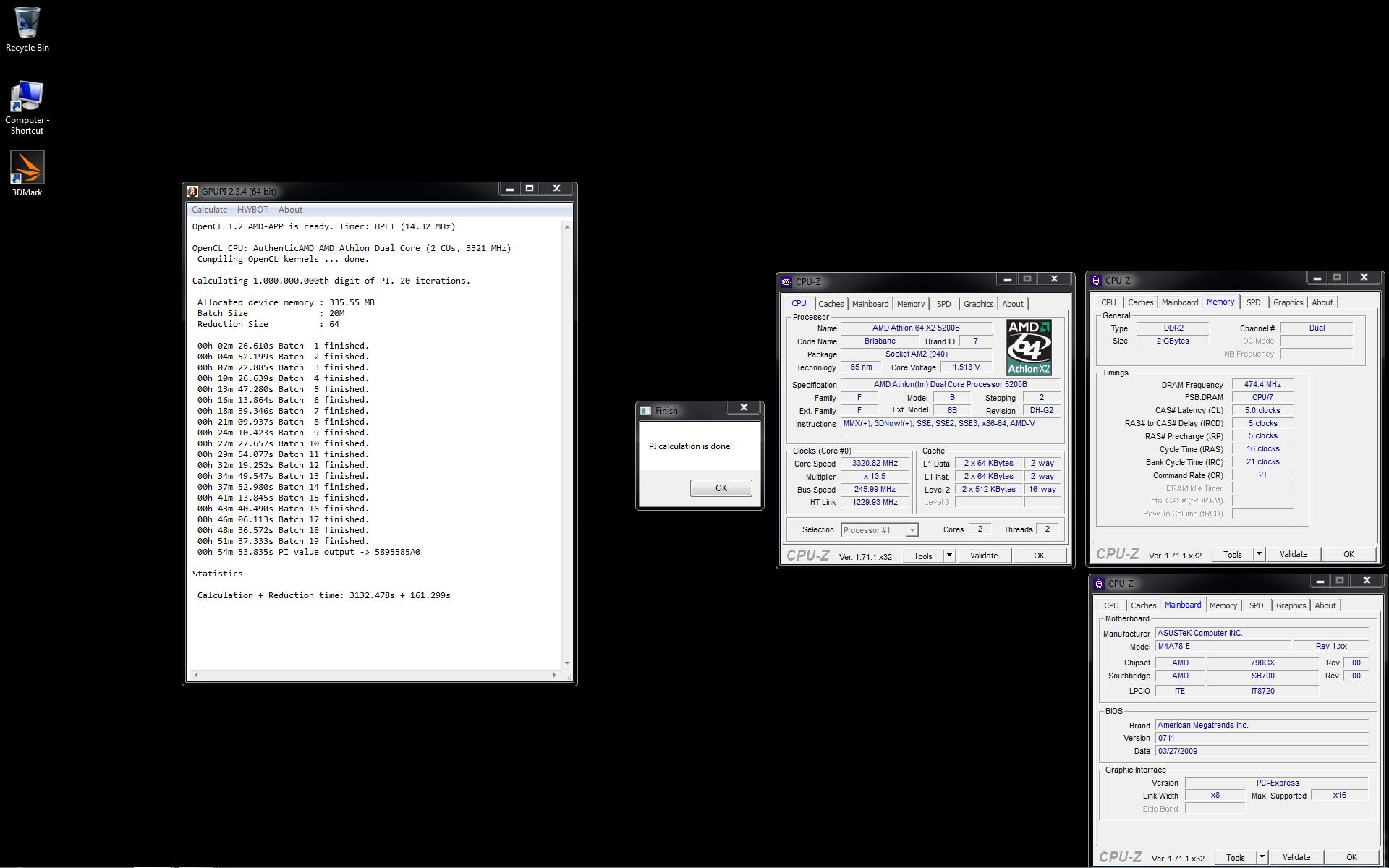This screenshot has width=1389, height=868.
Task: Select the DRAM Frequency value 474.4 MHz
Action: point(1262,384)
